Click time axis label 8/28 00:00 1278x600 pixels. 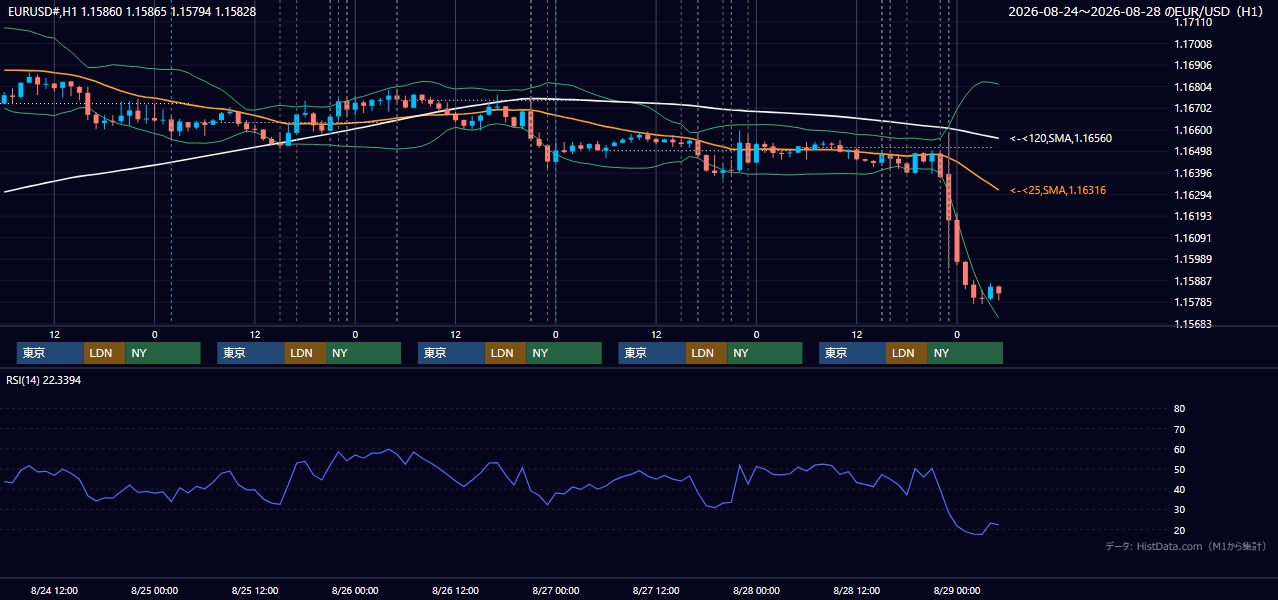756,591
